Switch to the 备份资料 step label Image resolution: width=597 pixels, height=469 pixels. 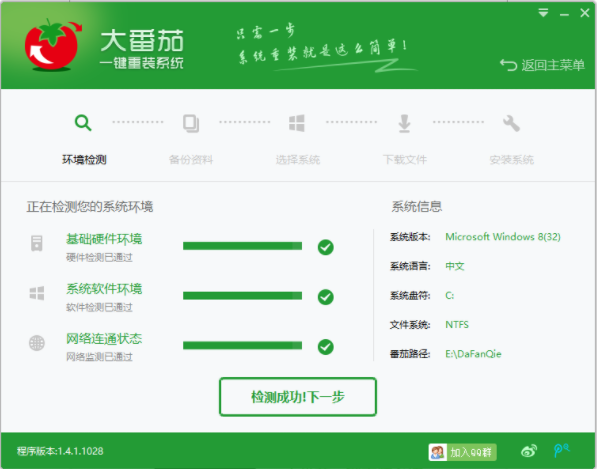191,160
